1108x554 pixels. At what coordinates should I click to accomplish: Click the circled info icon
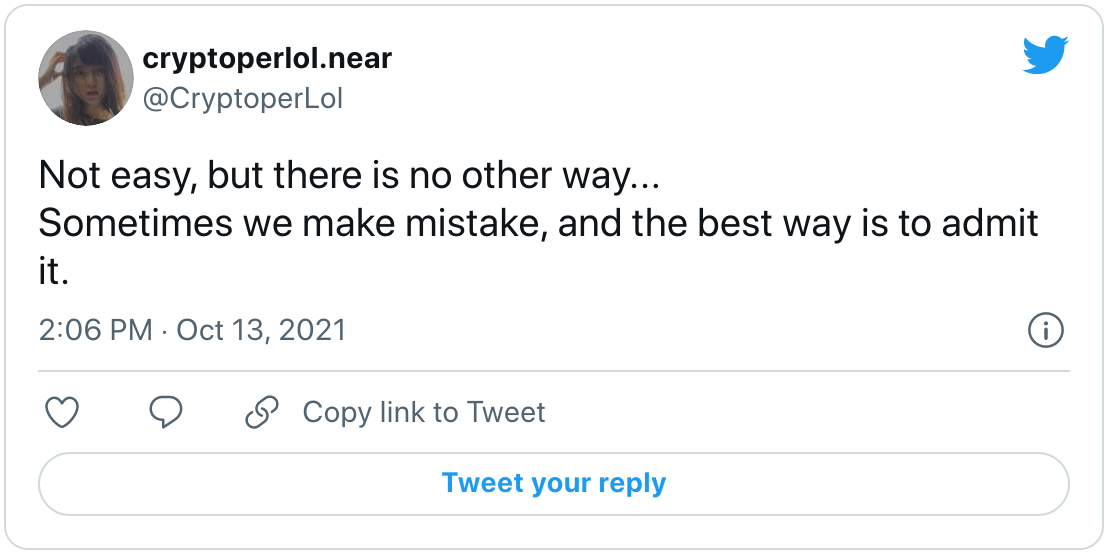pos(1046,331)
